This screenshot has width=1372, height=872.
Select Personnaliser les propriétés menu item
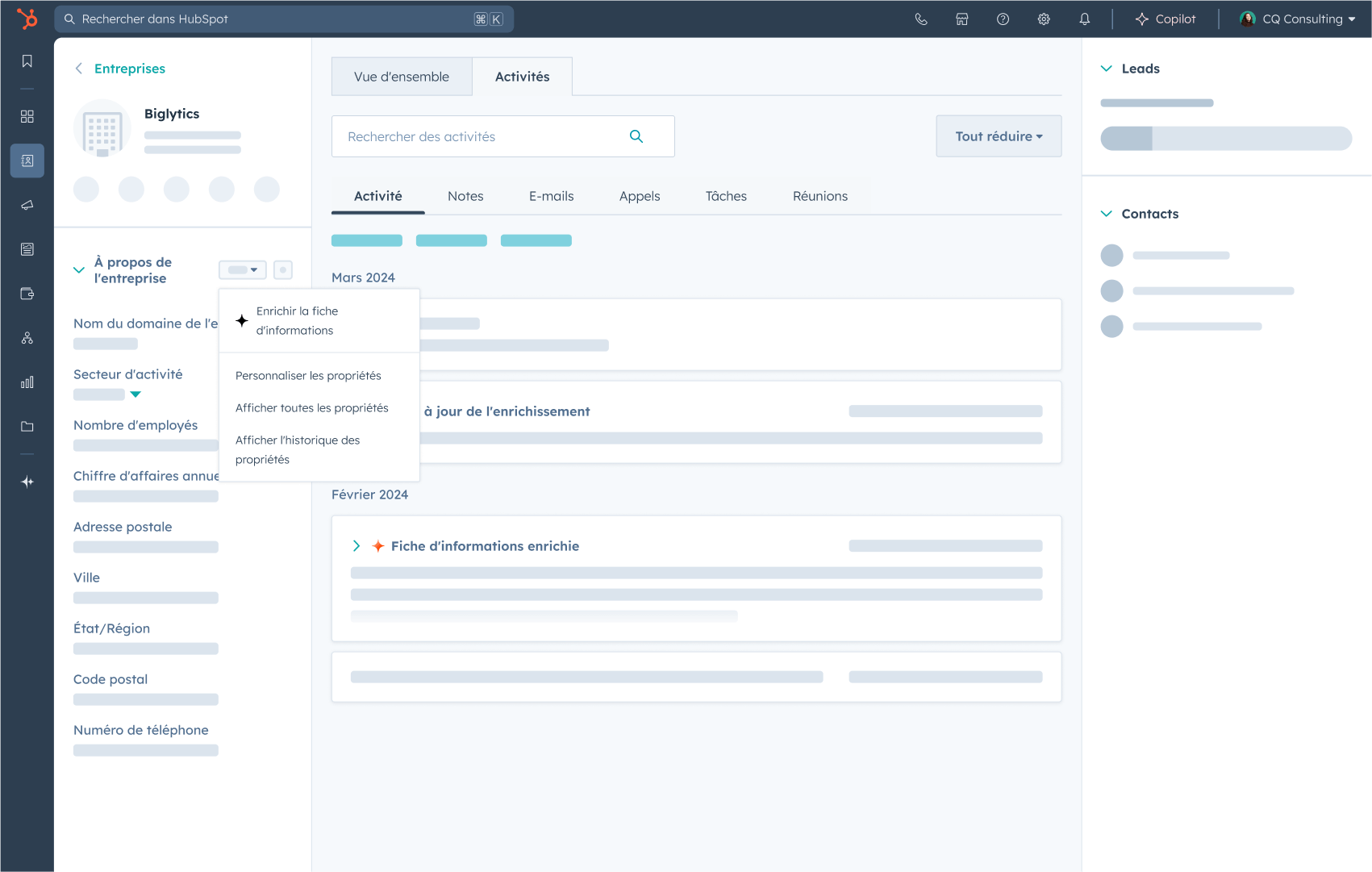click(x=308, y=376)
